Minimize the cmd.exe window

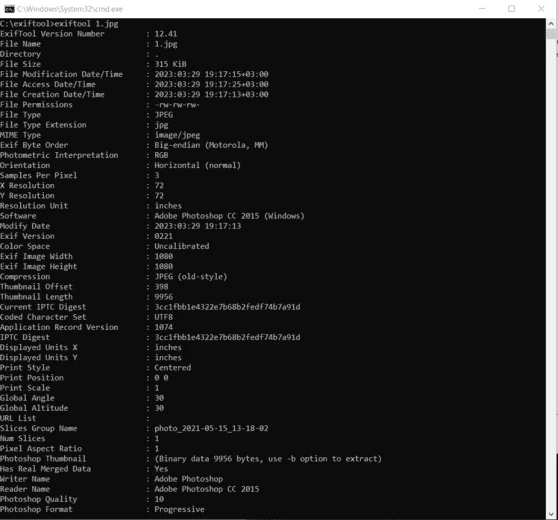pos(482,9)
